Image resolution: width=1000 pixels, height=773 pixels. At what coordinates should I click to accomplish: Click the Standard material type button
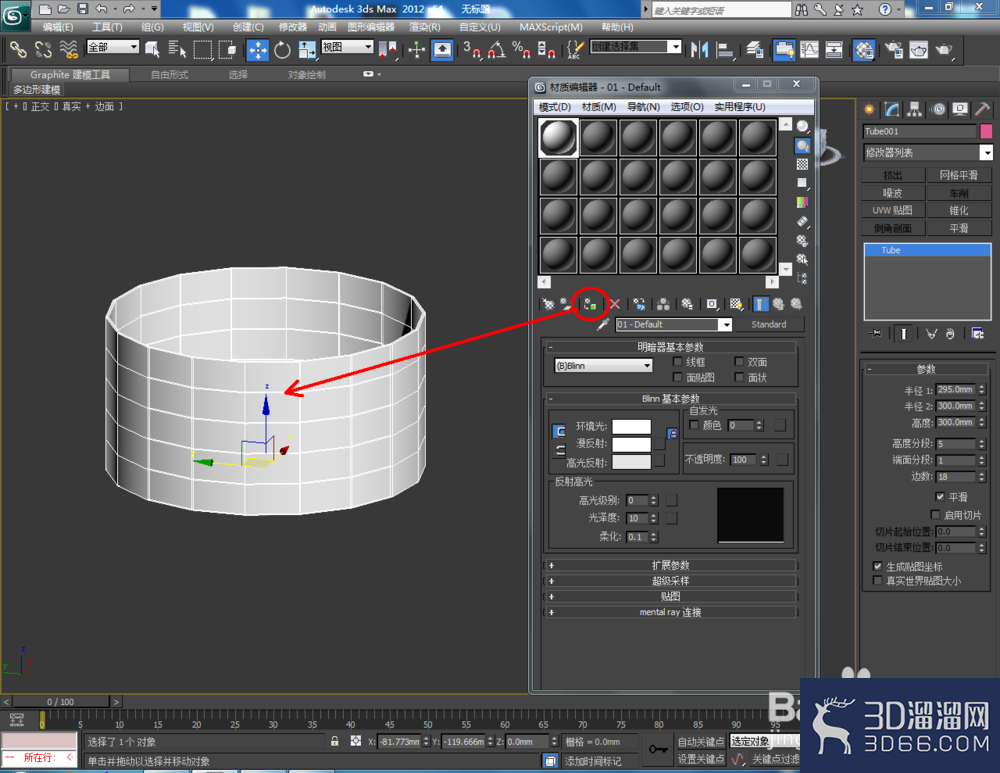tap(768, 325)
